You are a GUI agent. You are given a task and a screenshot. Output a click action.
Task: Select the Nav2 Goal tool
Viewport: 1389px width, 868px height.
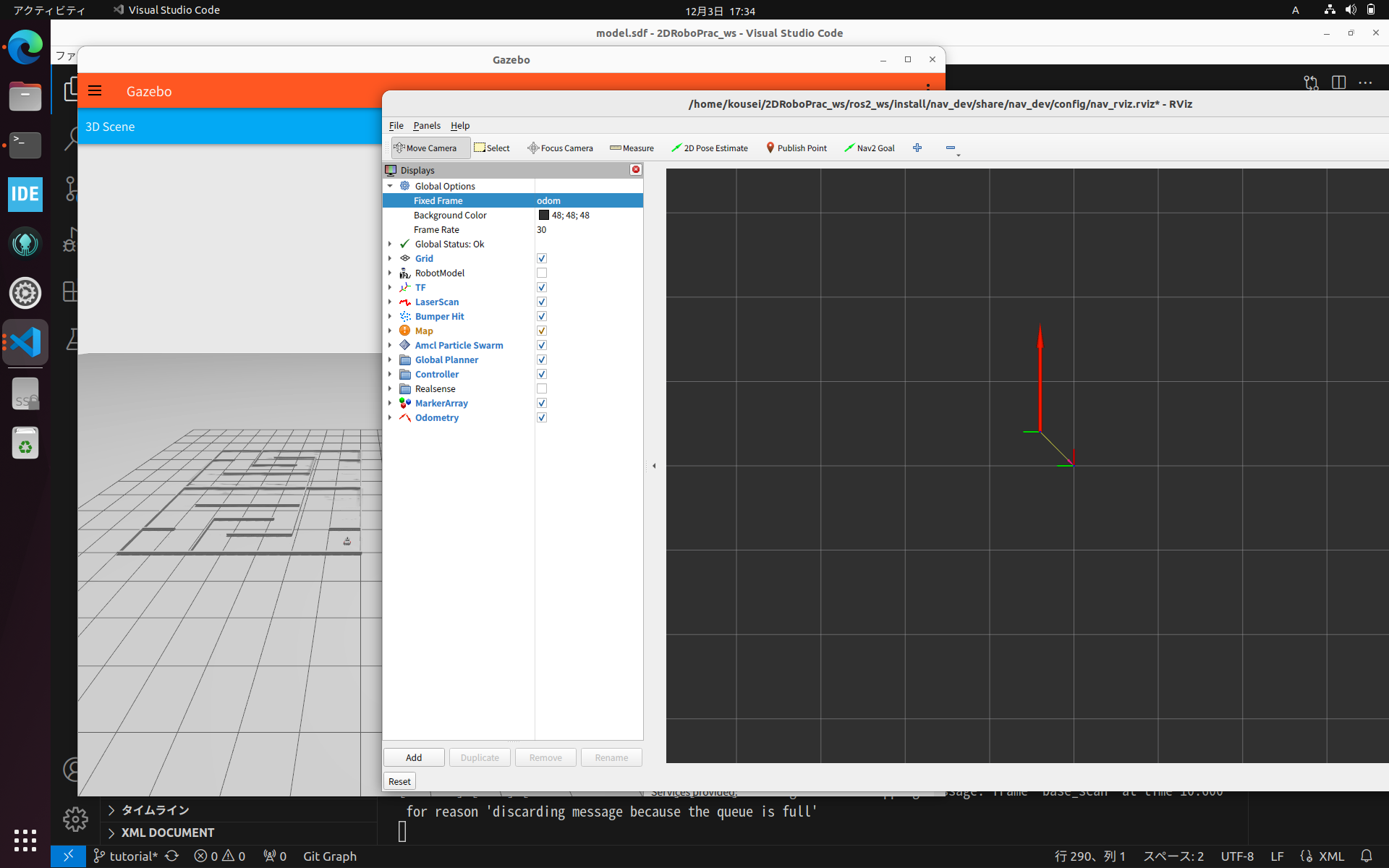coord(870,148)
